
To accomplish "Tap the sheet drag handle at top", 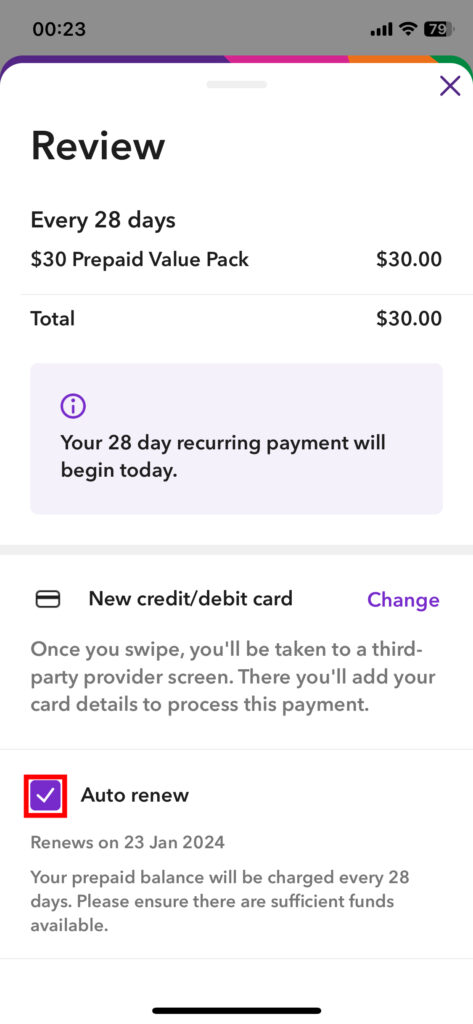I will 236,84.
